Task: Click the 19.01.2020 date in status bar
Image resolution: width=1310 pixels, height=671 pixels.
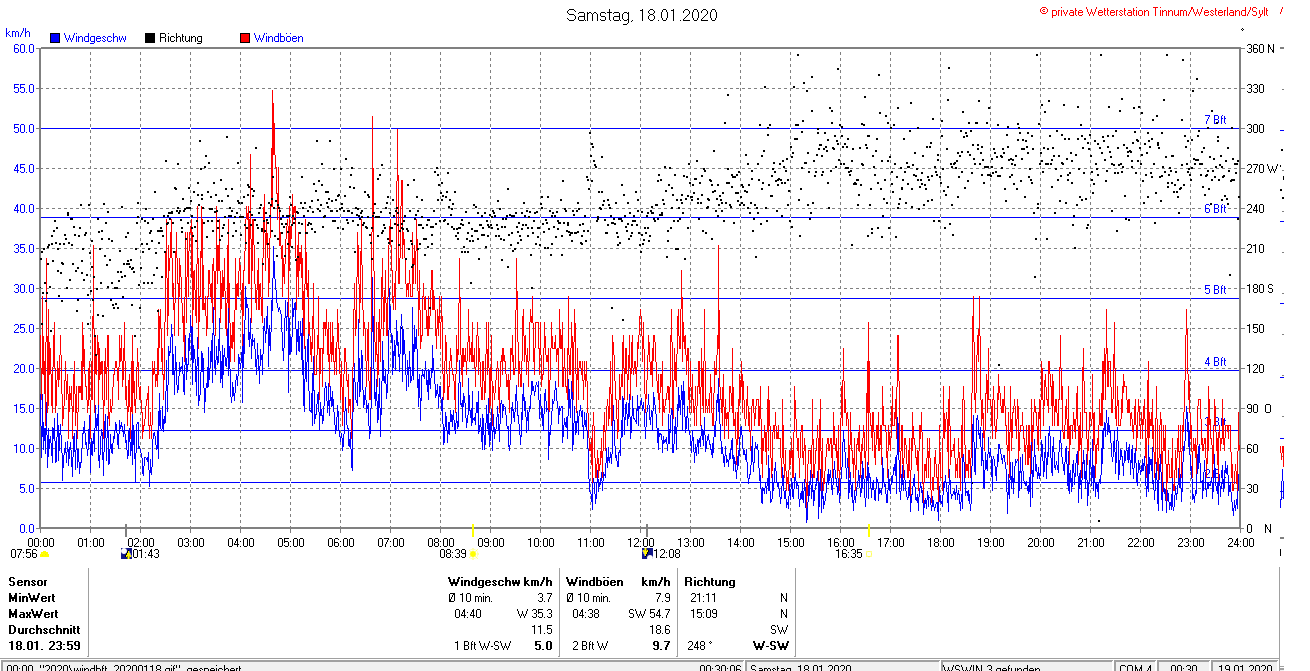Action: point(1245,667)
